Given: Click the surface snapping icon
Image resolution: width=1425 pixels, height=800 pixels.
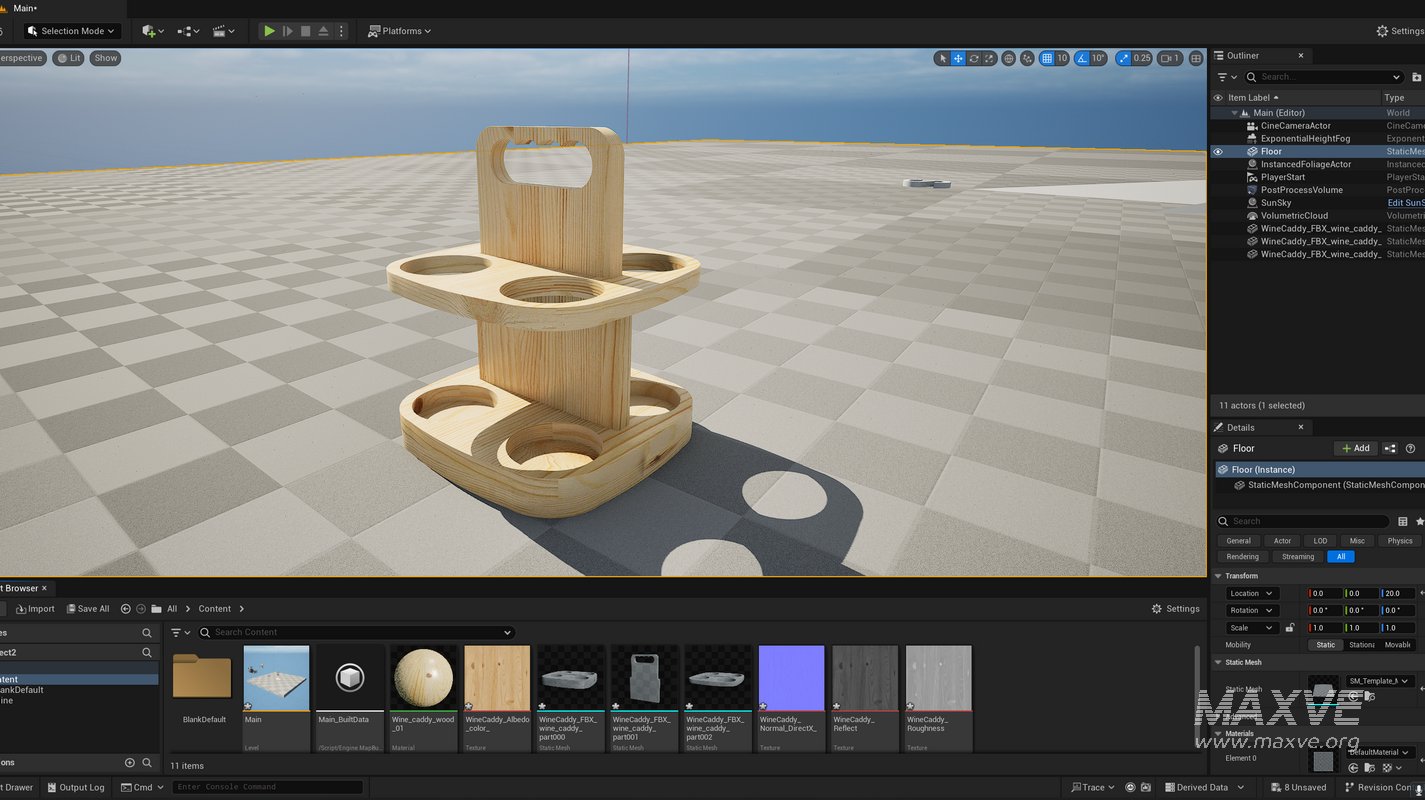Looking at the screenshot, I should (x=1026, y=58).
